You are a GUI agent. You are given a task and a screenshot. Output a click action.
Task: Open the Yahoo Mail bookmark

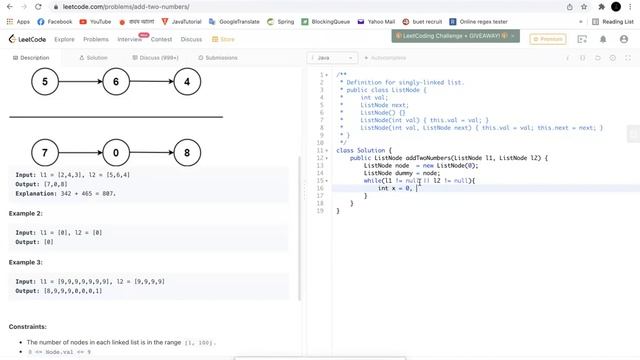[376, 22]
